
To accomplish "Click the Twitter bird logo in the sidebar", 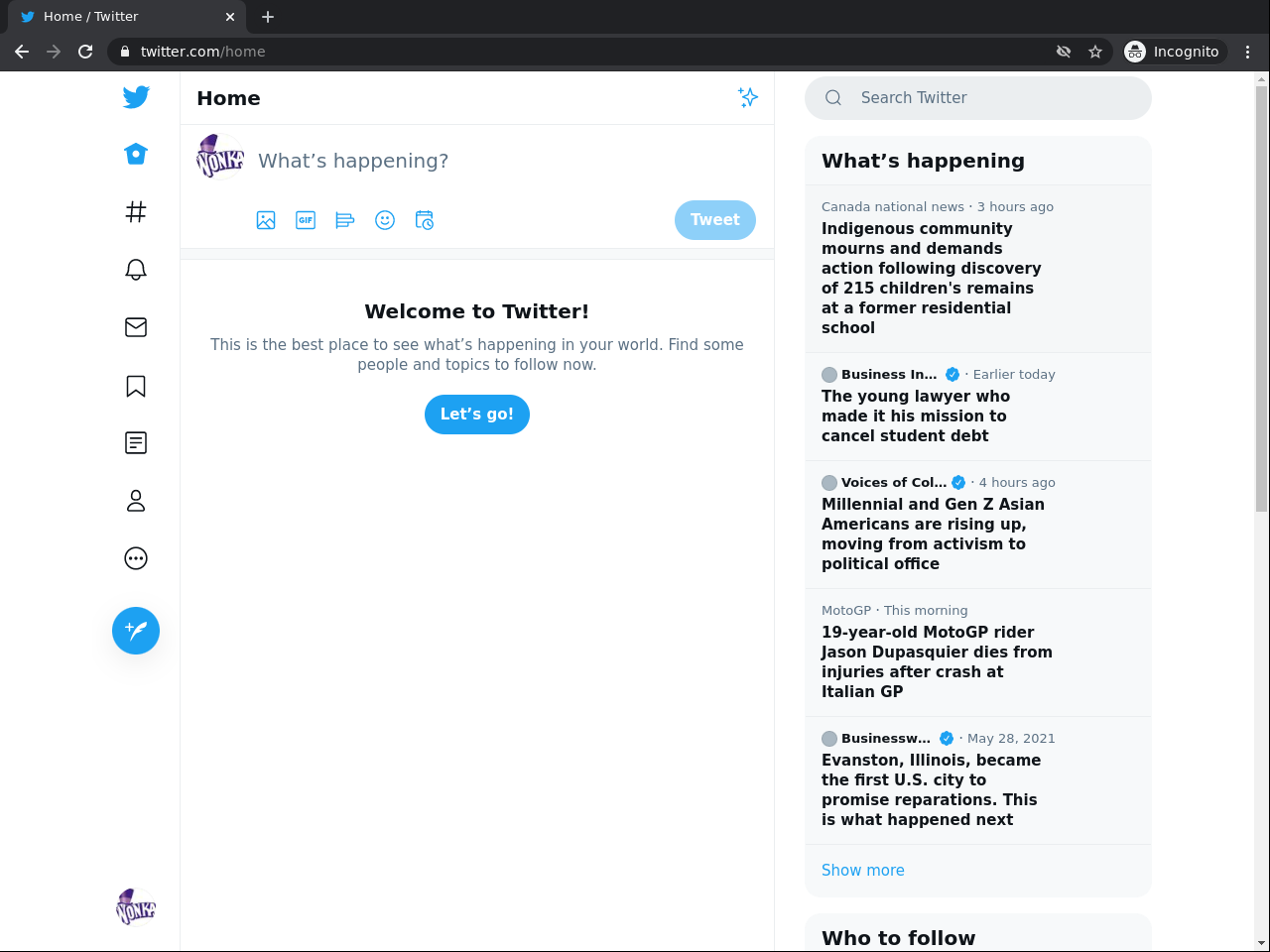I will 136,96.
